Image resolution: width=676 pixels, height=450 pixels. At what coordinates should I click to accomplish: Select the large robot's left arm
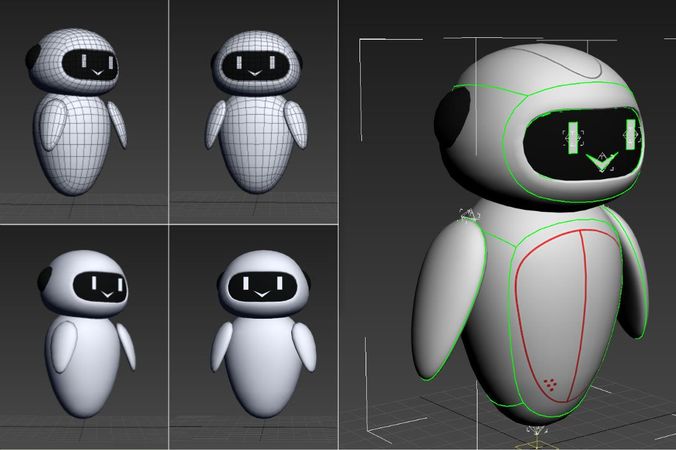coord(450,300)
